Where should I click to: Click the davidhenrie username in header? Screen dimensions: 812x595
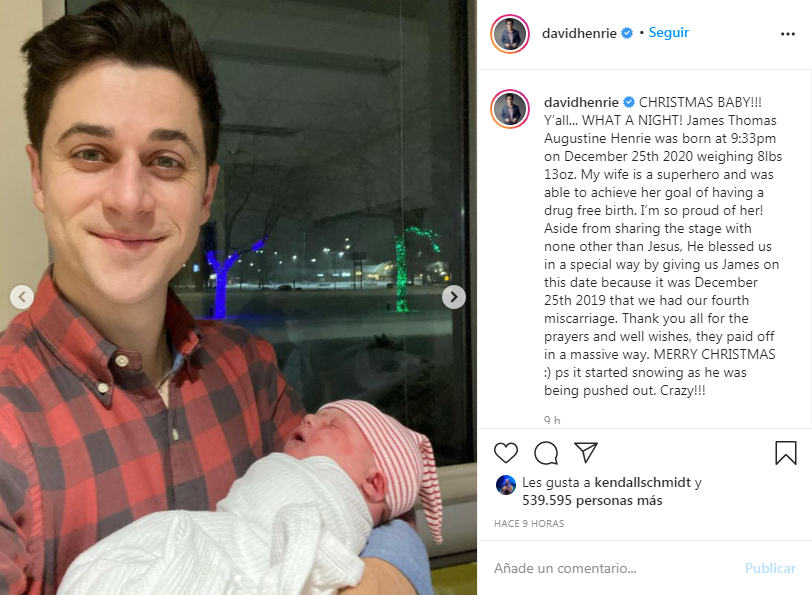tap(579, 33)
